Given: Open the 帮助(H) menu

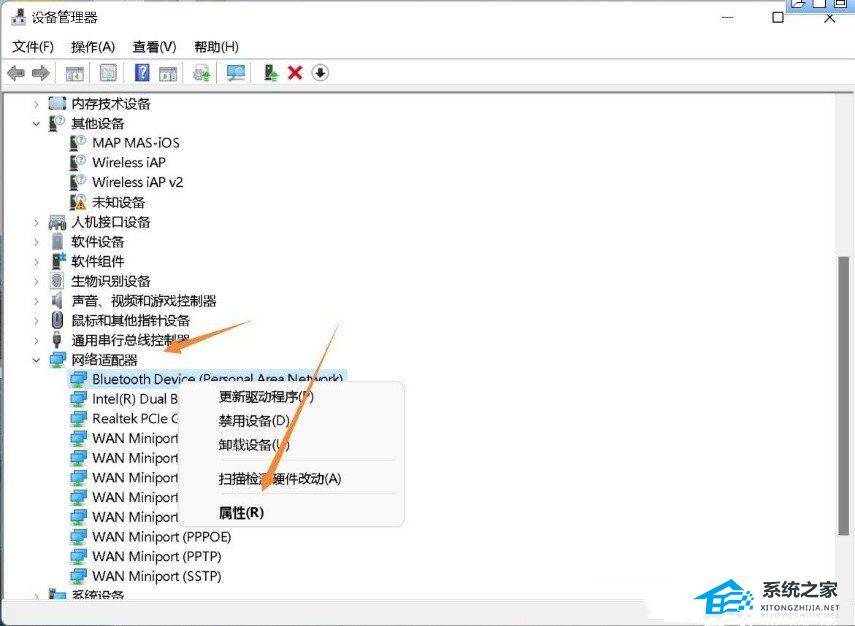Looking at the screenshot, I should (216, 47).
